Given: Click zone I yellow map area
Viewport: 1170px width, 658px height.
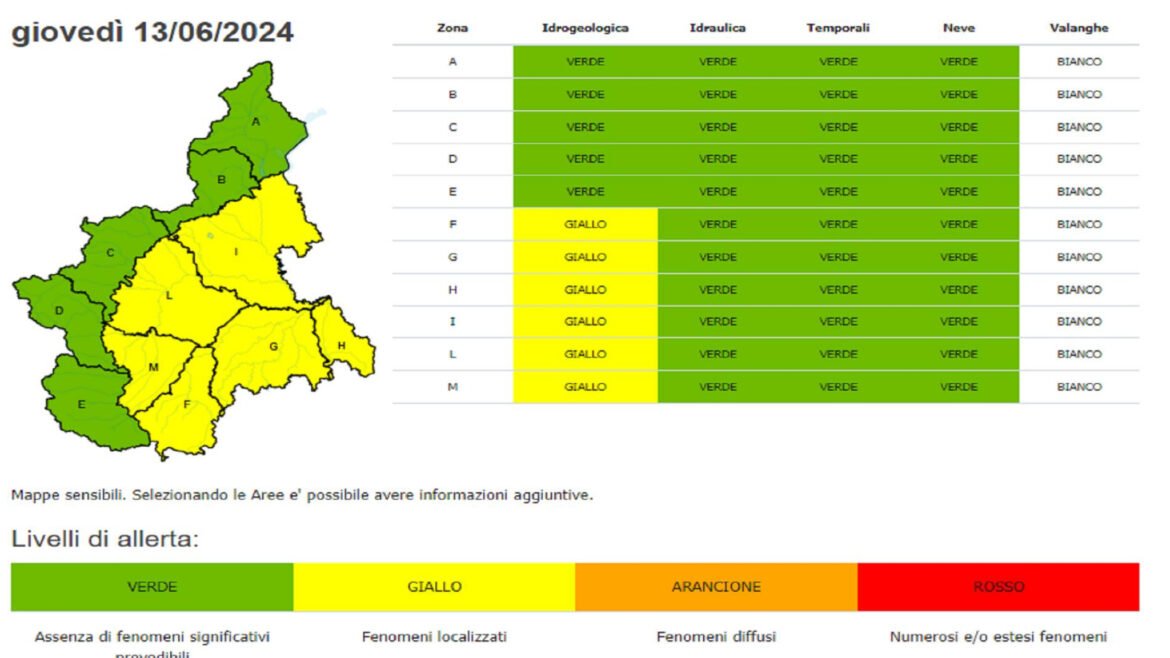Looking at the screenshot, I should pos(237,251).
